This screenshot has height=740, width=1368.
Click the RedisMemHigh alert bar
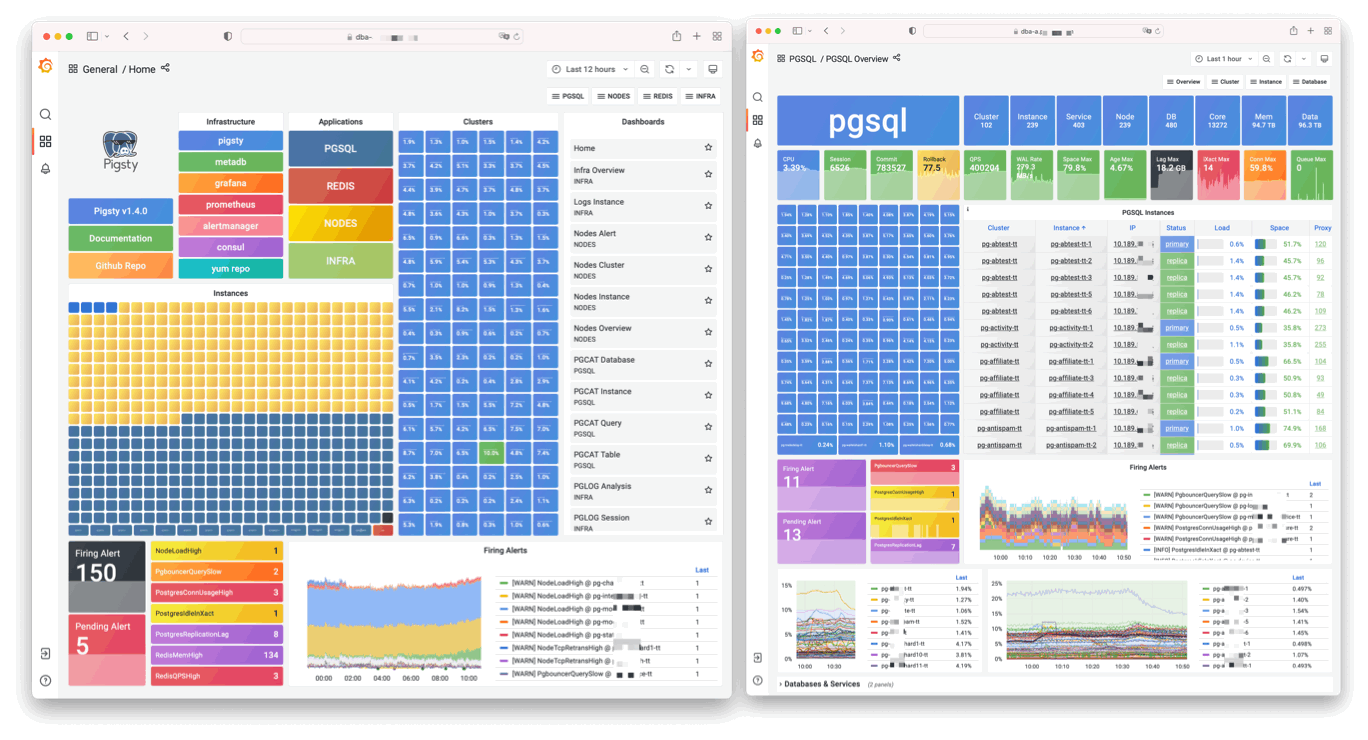217,655
